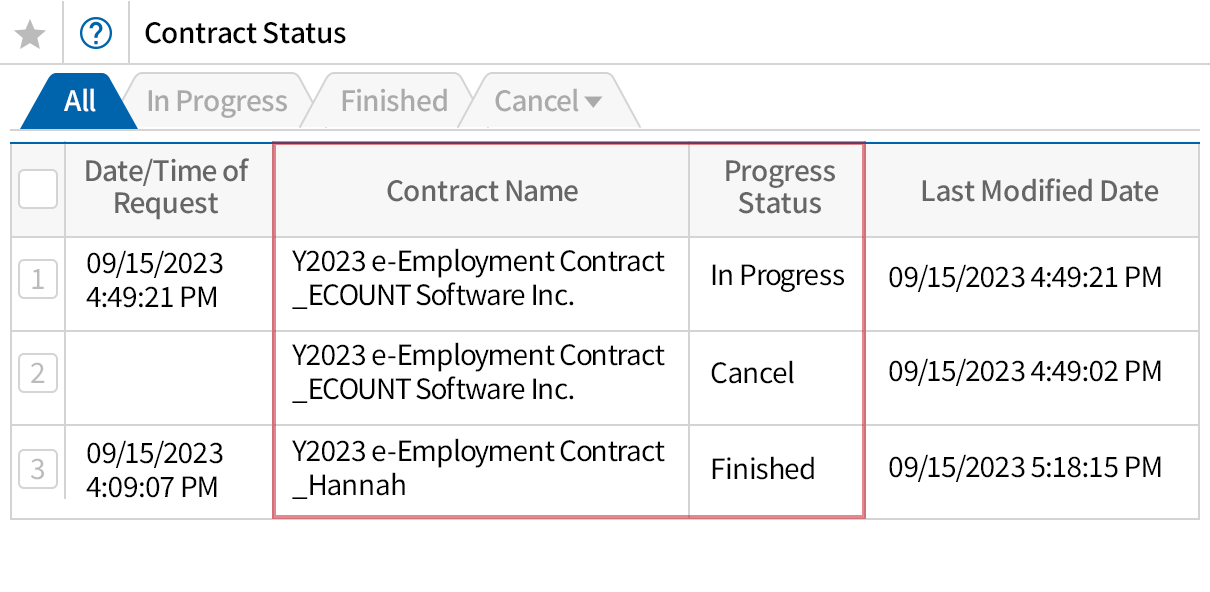
Task: Add Contract Status page to favorites via star icon
Action: pos(30,33)
